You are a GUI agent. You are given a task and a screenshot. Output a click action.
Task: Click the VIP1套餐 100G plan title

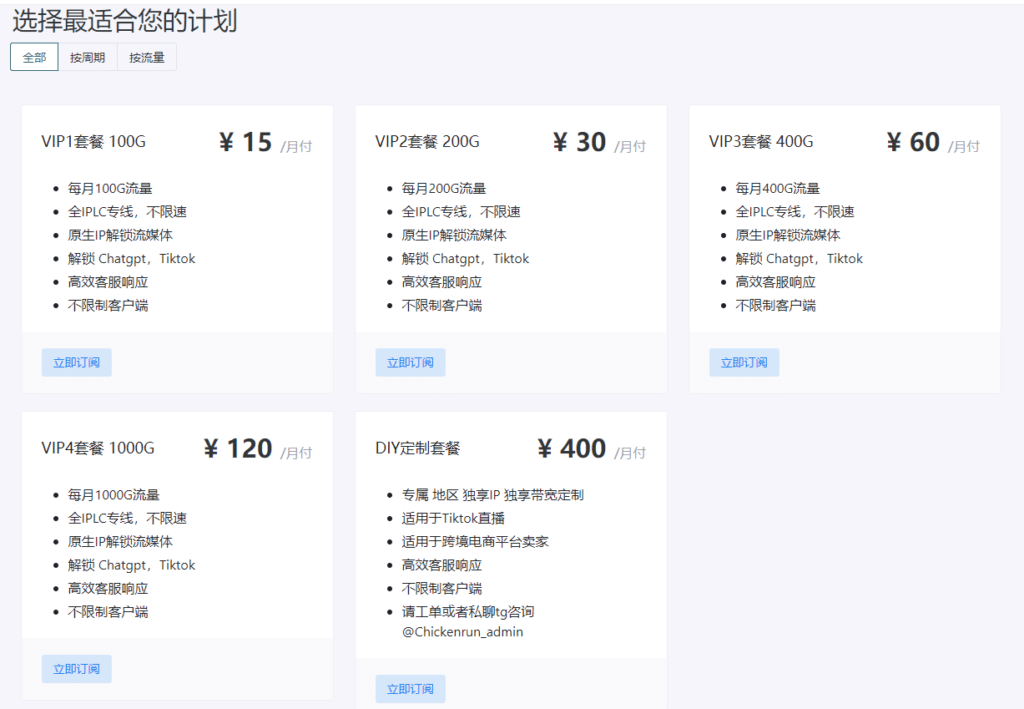[x=93, y=142]
